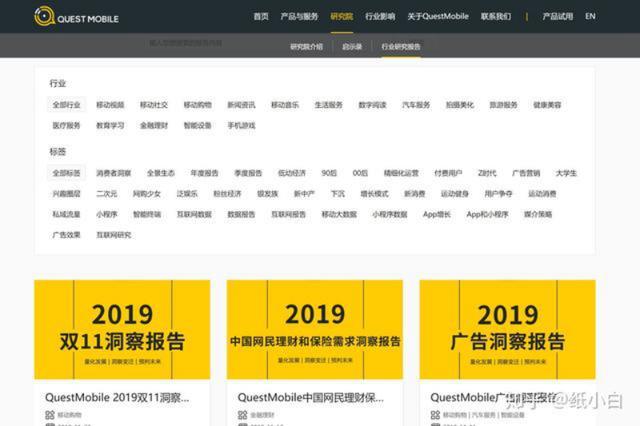
Task: Filter by 旅游服务 industry
Action: point(503,105)
